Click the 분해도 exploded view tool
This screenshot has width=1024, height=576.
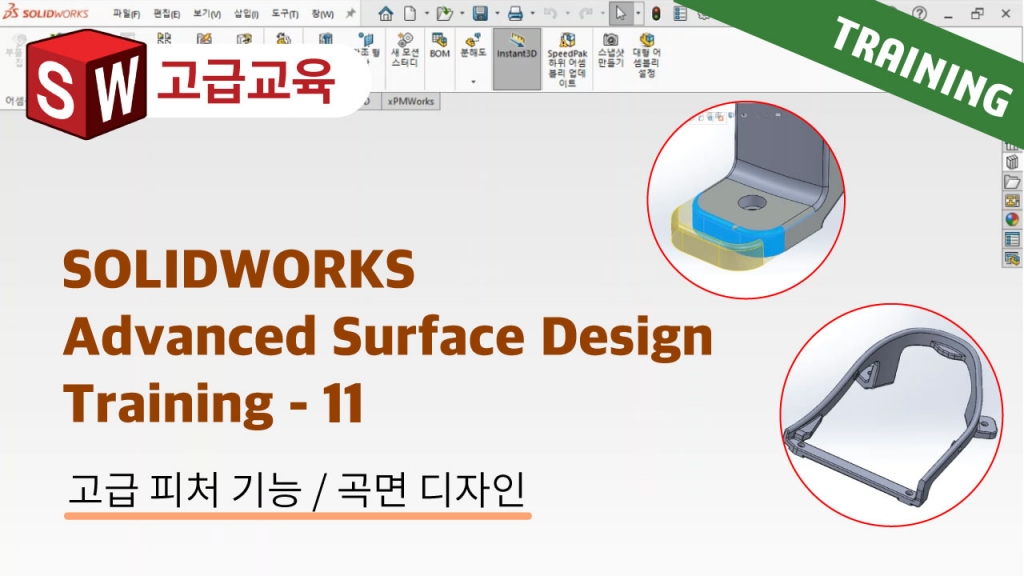pyautogui.click(x=473, y=46)
